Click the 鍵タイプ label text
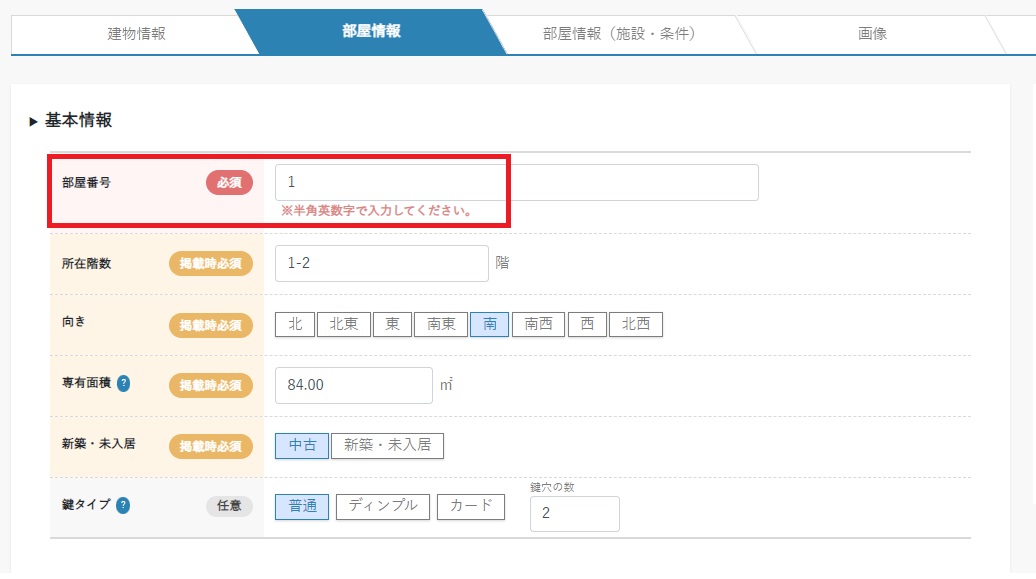The height and width of the screenshot is (579, 1036). 87,505
